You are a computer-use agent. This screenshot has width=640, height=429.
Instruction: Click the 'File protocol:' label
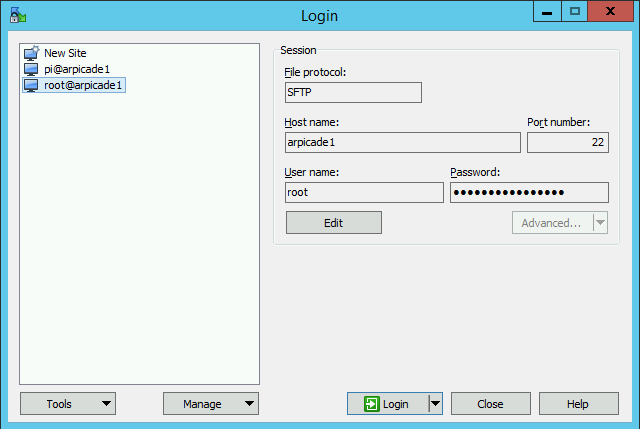(315, 72)
